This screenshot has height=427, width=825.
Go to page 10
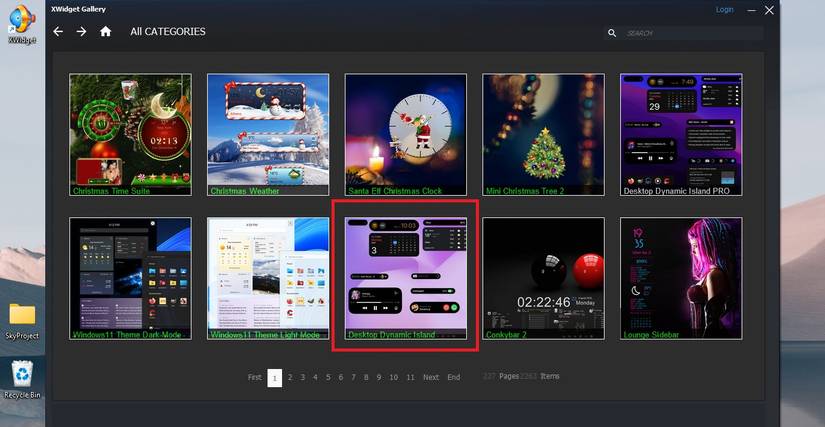394,378
